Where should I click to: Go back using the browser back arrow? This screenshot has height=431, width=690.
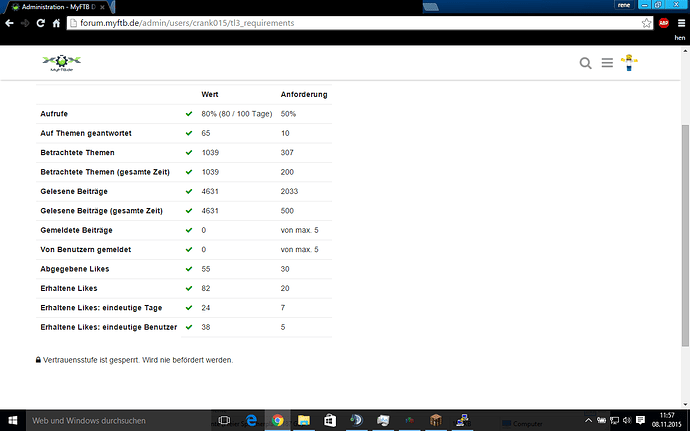tap(9, 22)
